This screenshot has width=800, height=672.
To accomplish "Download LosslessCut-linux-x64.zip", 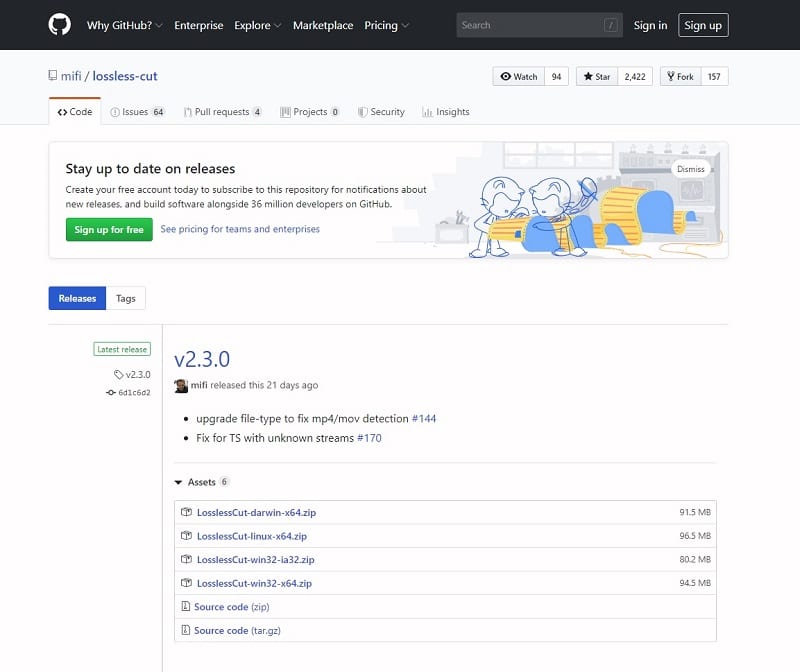I will tap(252, 536).
